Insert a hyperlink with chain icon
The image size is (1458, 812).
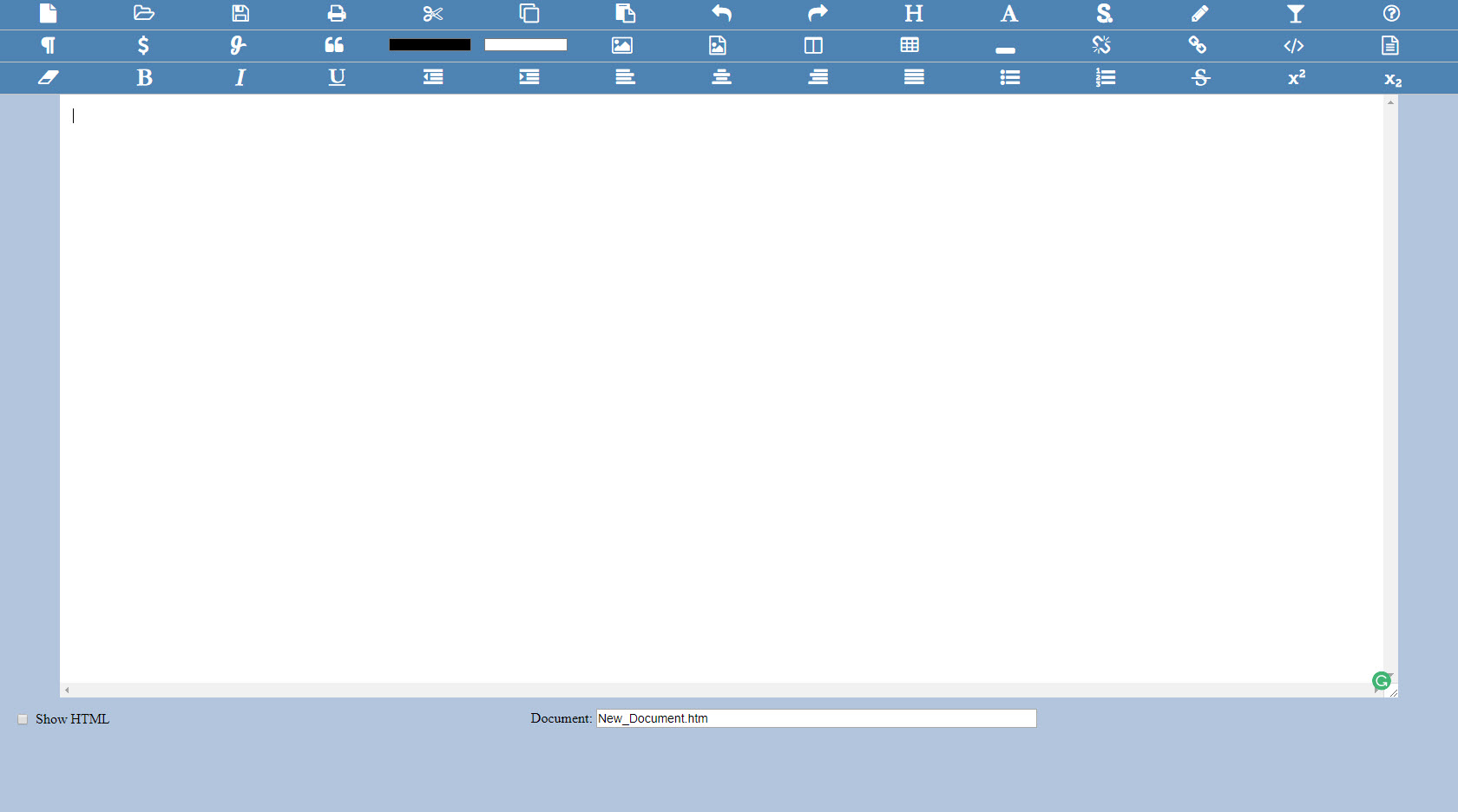(1198, 46)
